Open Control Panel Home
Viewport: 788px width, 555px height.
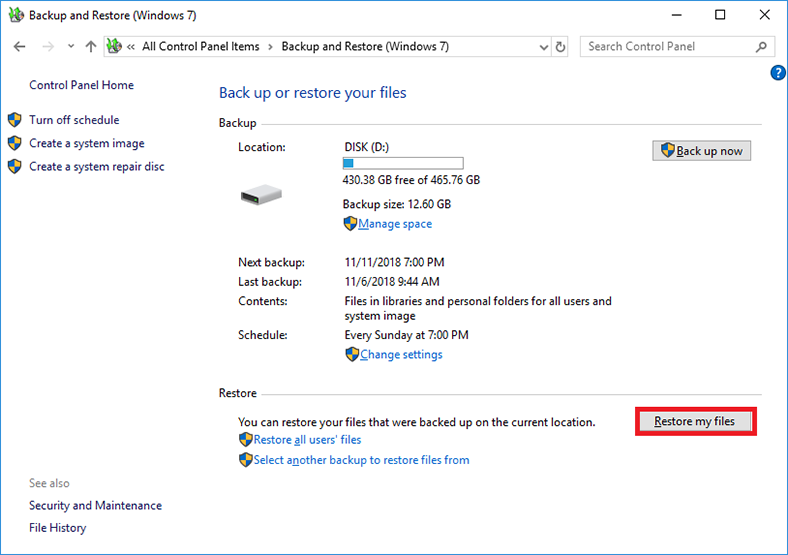click(x=81, y=85)
